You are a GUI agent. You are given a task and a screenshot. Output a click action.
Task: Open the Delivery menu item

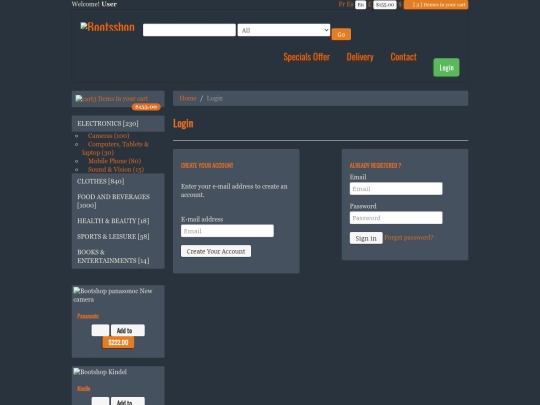pos(360,57)
